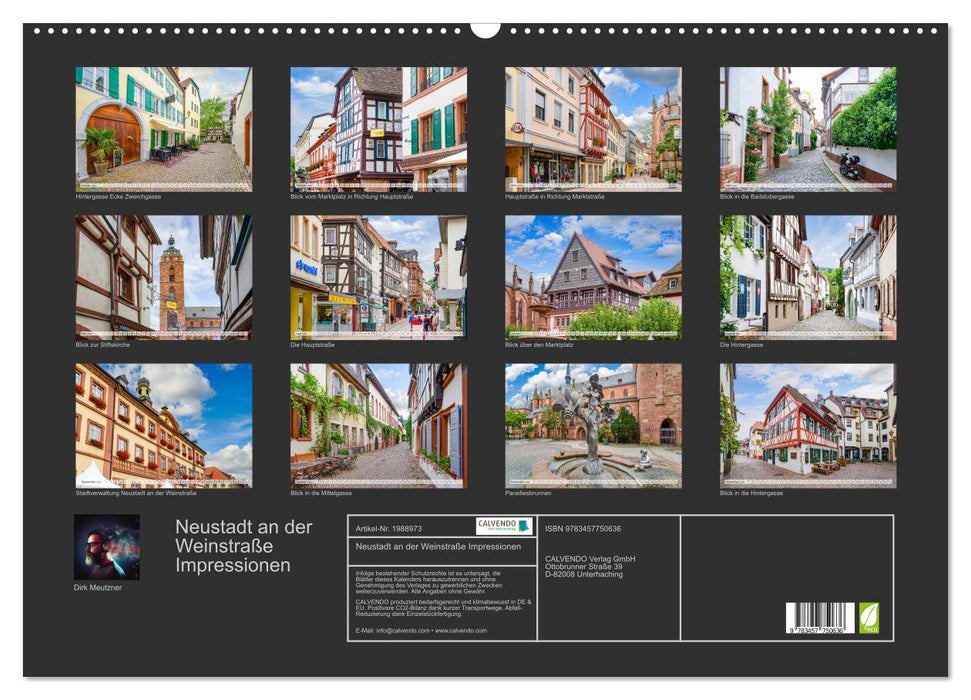Screen dimensions: 971x700
Task: Click the blue pennant in the CALVENDO logo
Action: (x=525, y=525)
